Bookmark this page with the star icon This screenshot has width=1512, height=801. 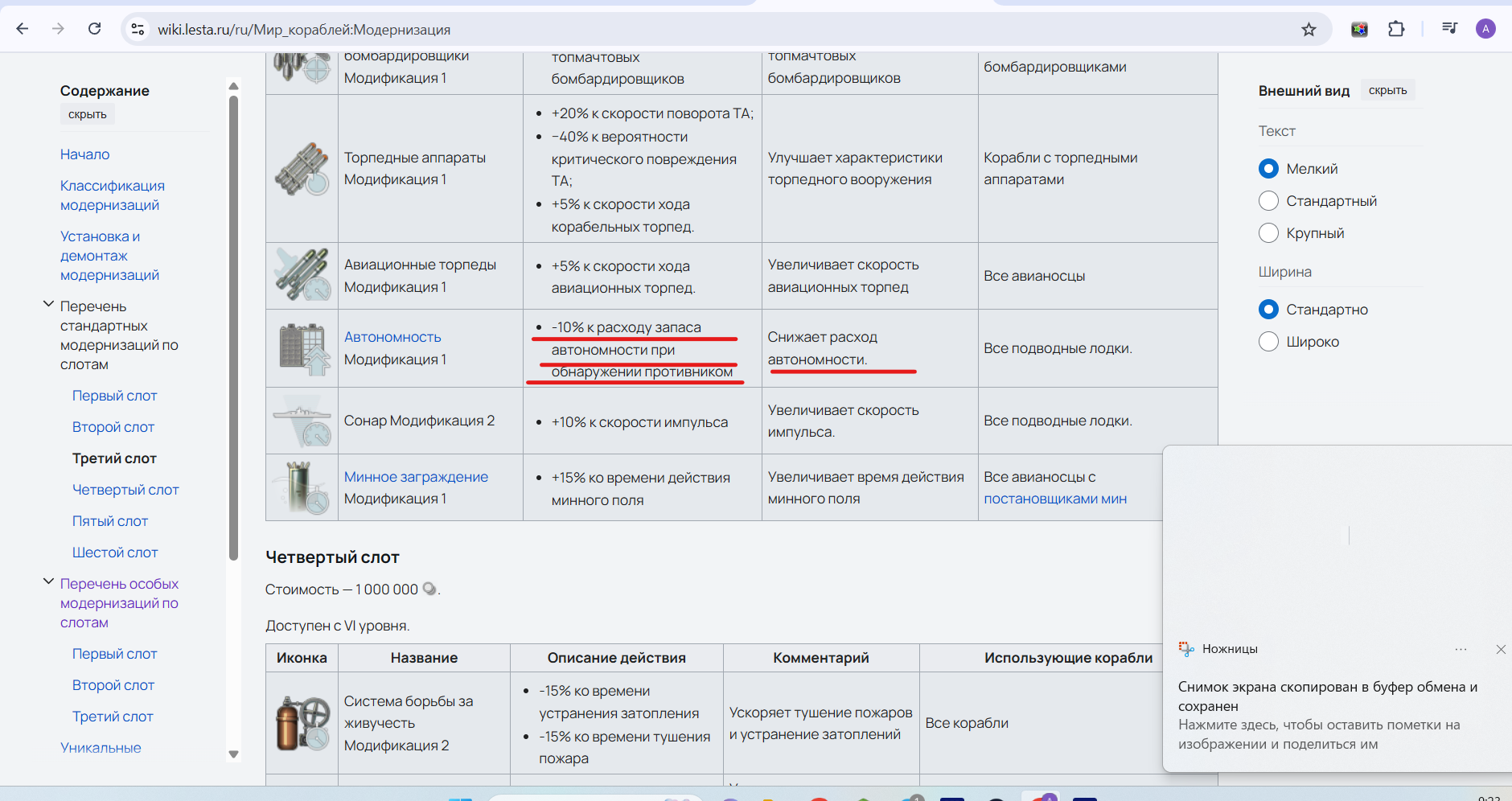tap(1309, 30)
